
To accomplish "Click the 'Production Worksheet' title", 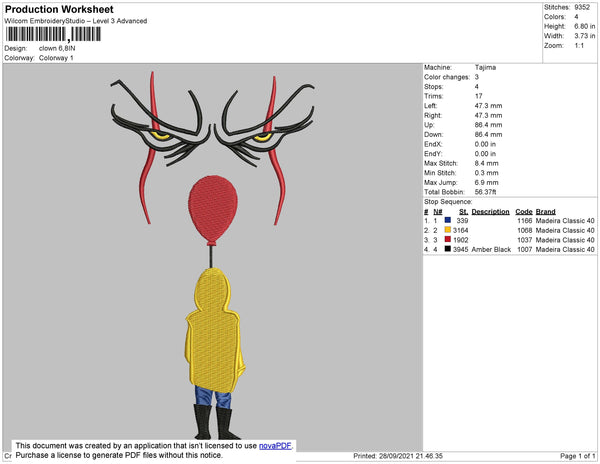I will pos(59,9).
